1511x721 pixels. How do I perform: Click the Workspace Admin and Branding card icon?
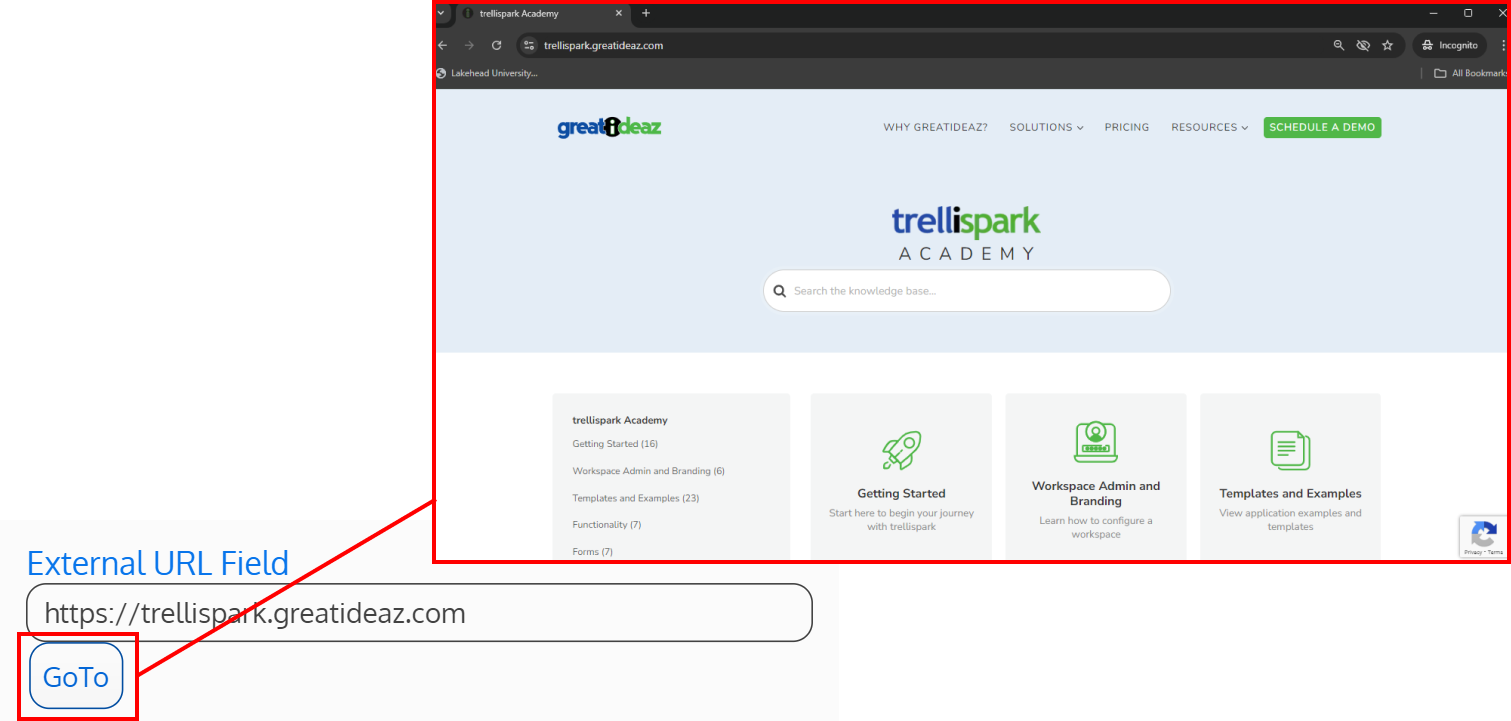pos(1096,442)
